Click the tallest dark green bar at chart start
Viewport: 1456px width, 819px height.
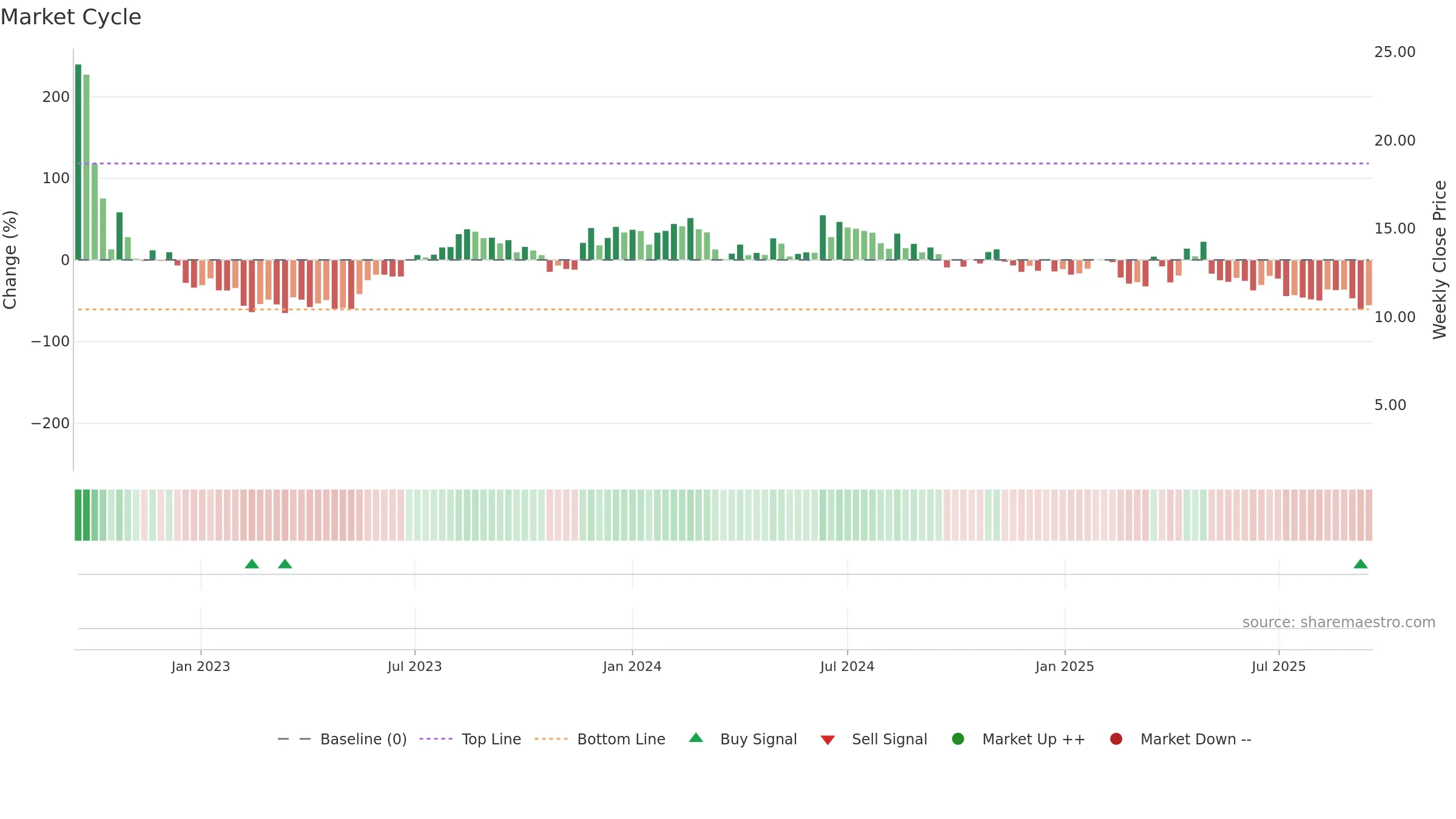coord(78,162)
